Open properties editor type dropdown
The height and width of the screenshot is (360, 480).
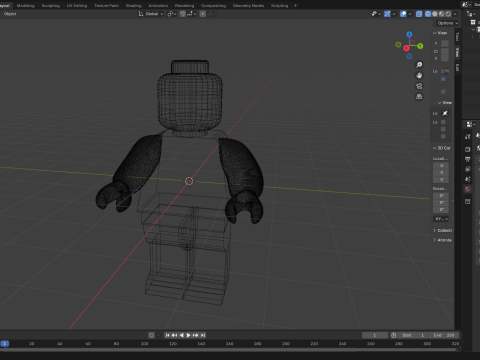471,124
